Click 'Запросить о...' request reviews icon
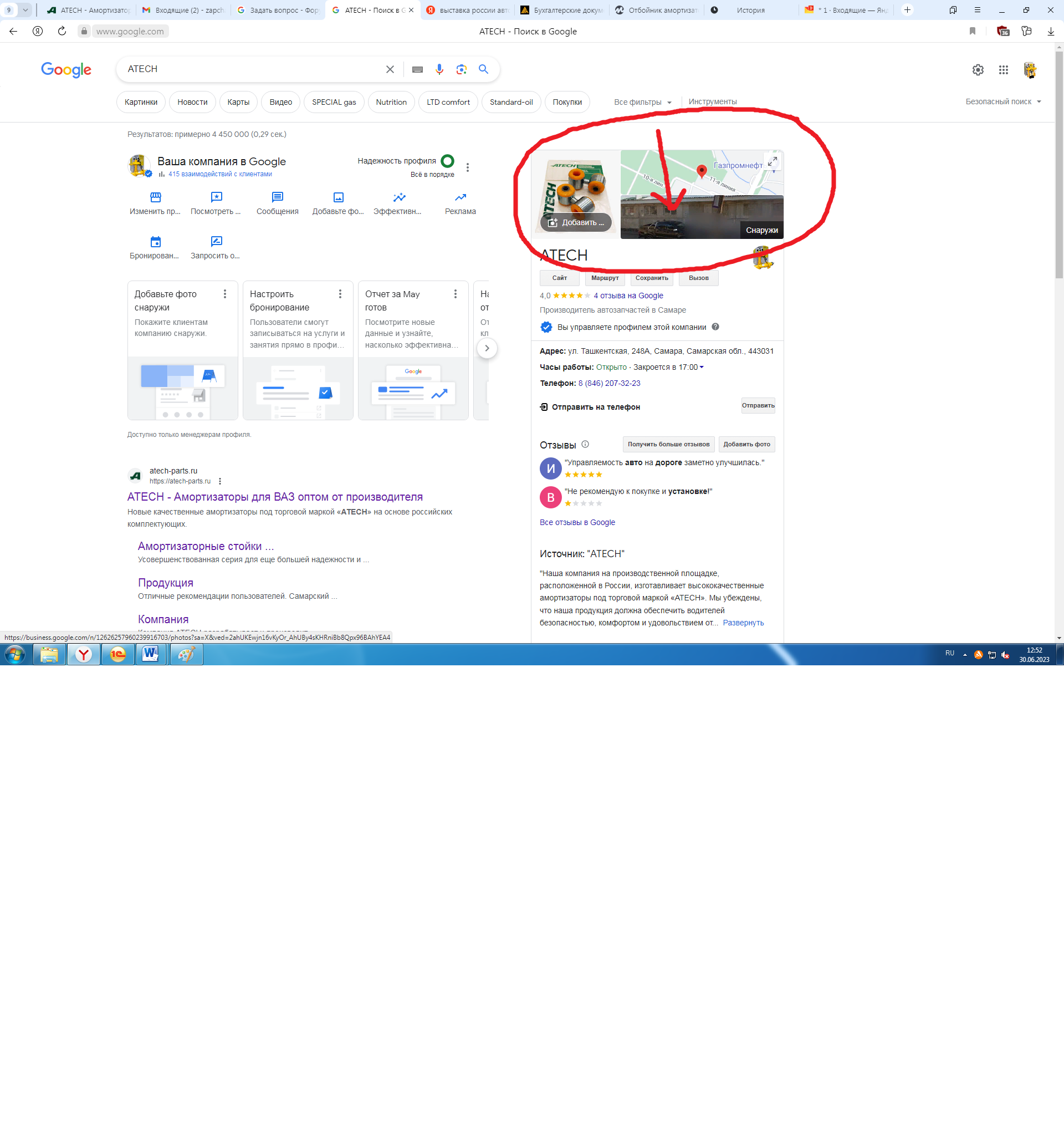Image resolution: width=1064 pixels, height=1141 pixels. tap(216, 242)
